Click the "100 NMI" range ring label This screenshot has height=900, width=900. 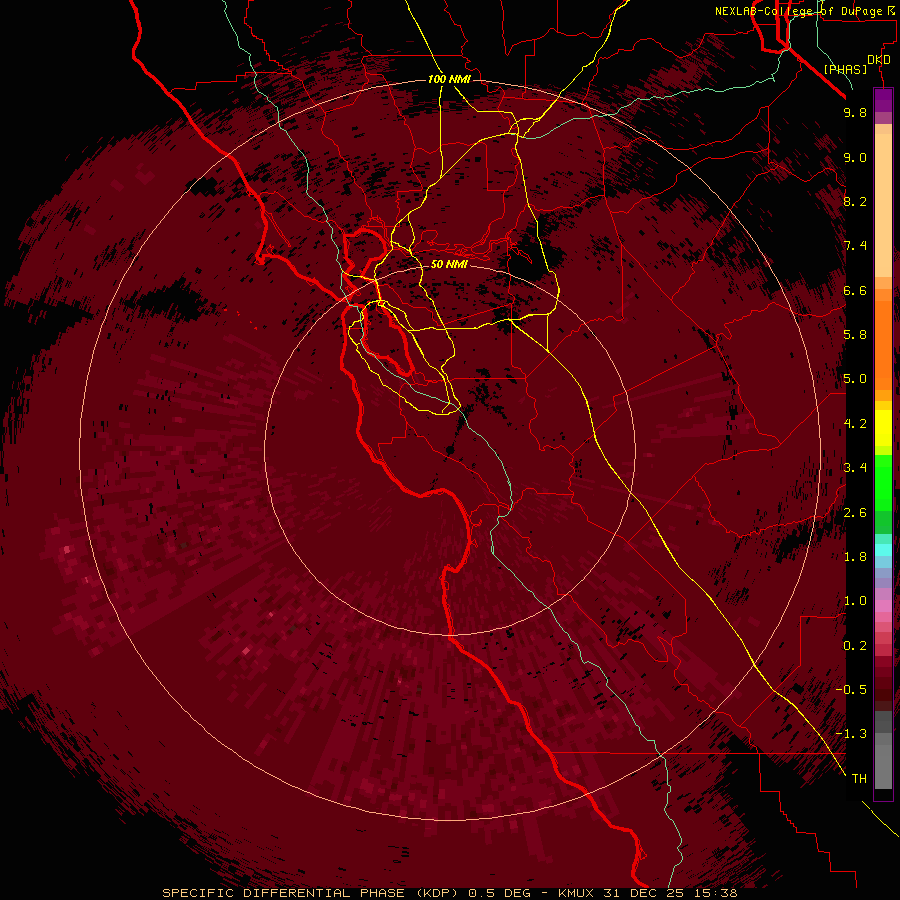449,79
